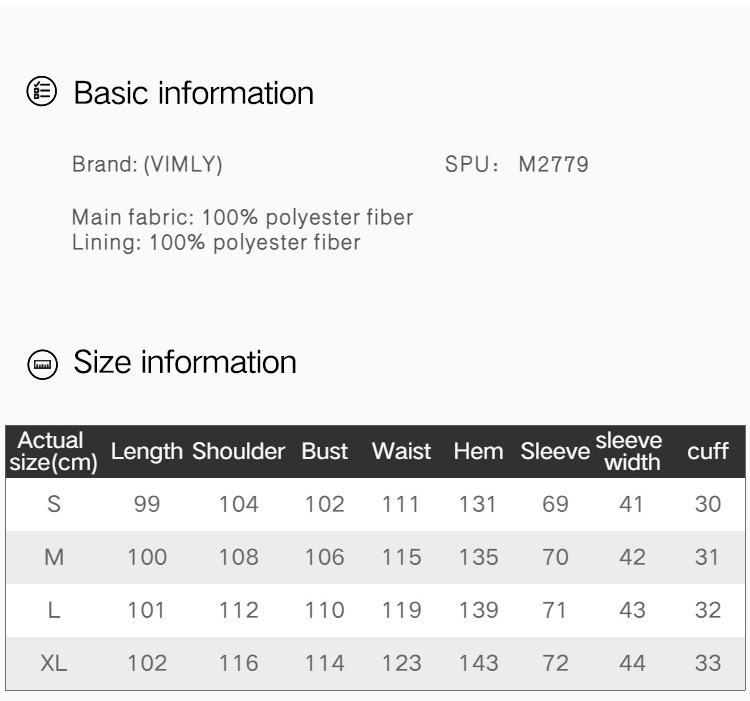Click the Basic information heading
Screen dimensions: 750x701
click(194, 93)
